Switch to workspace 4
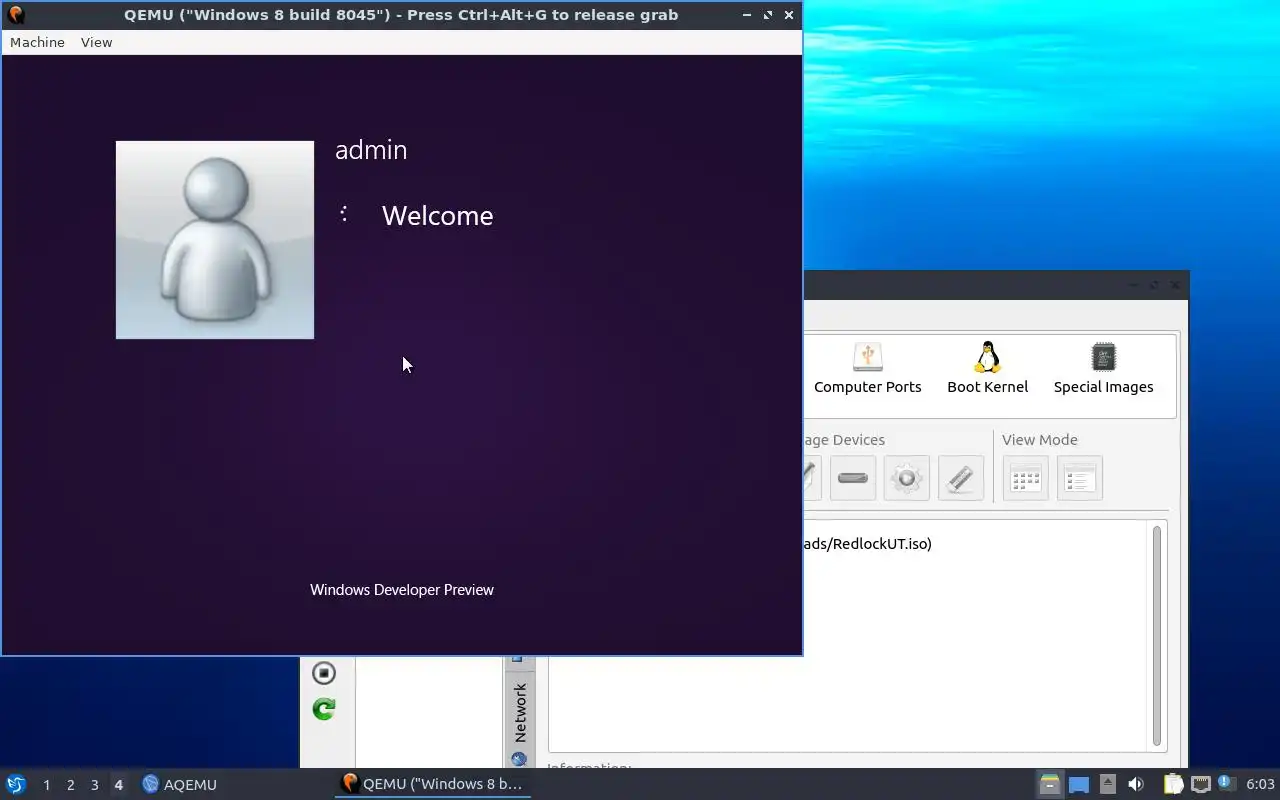Screen dimensions: 1280x800 (118, 785)
